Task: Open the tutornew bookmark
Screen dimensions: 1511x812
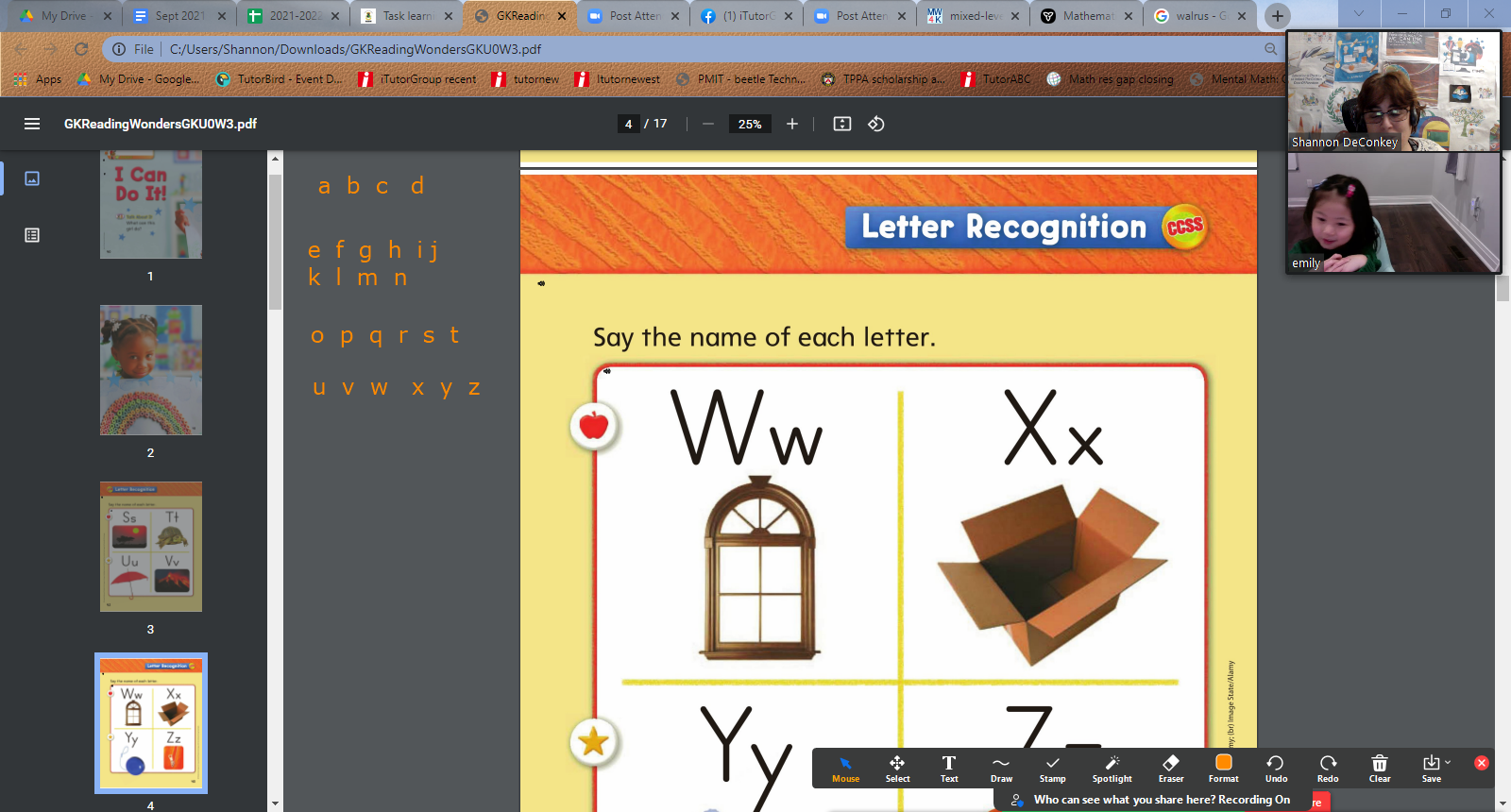Action: (x=525, y=79)
